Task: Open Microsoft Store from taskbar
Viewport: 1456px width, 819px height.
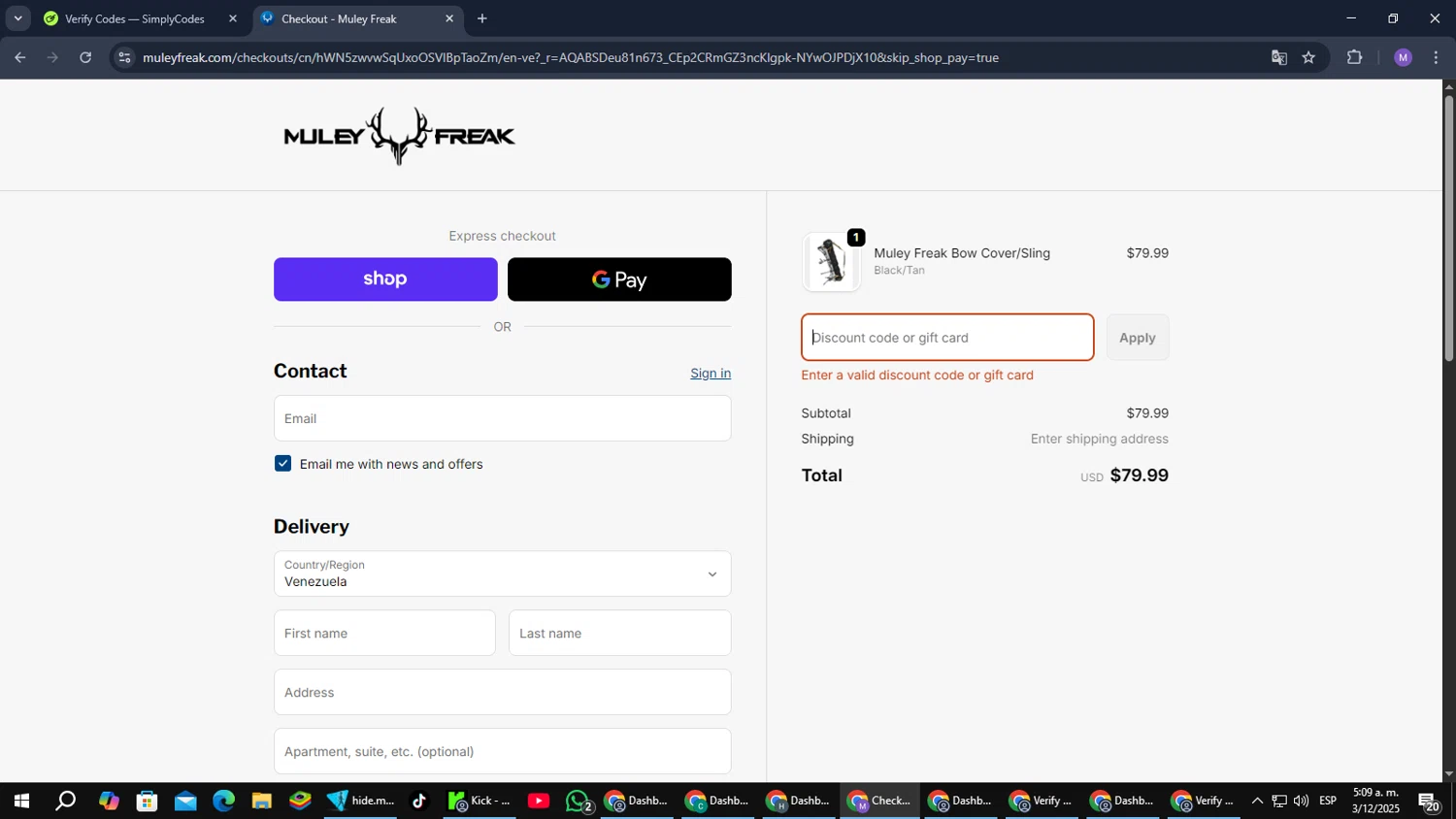Action: click(x=148, y=802)
